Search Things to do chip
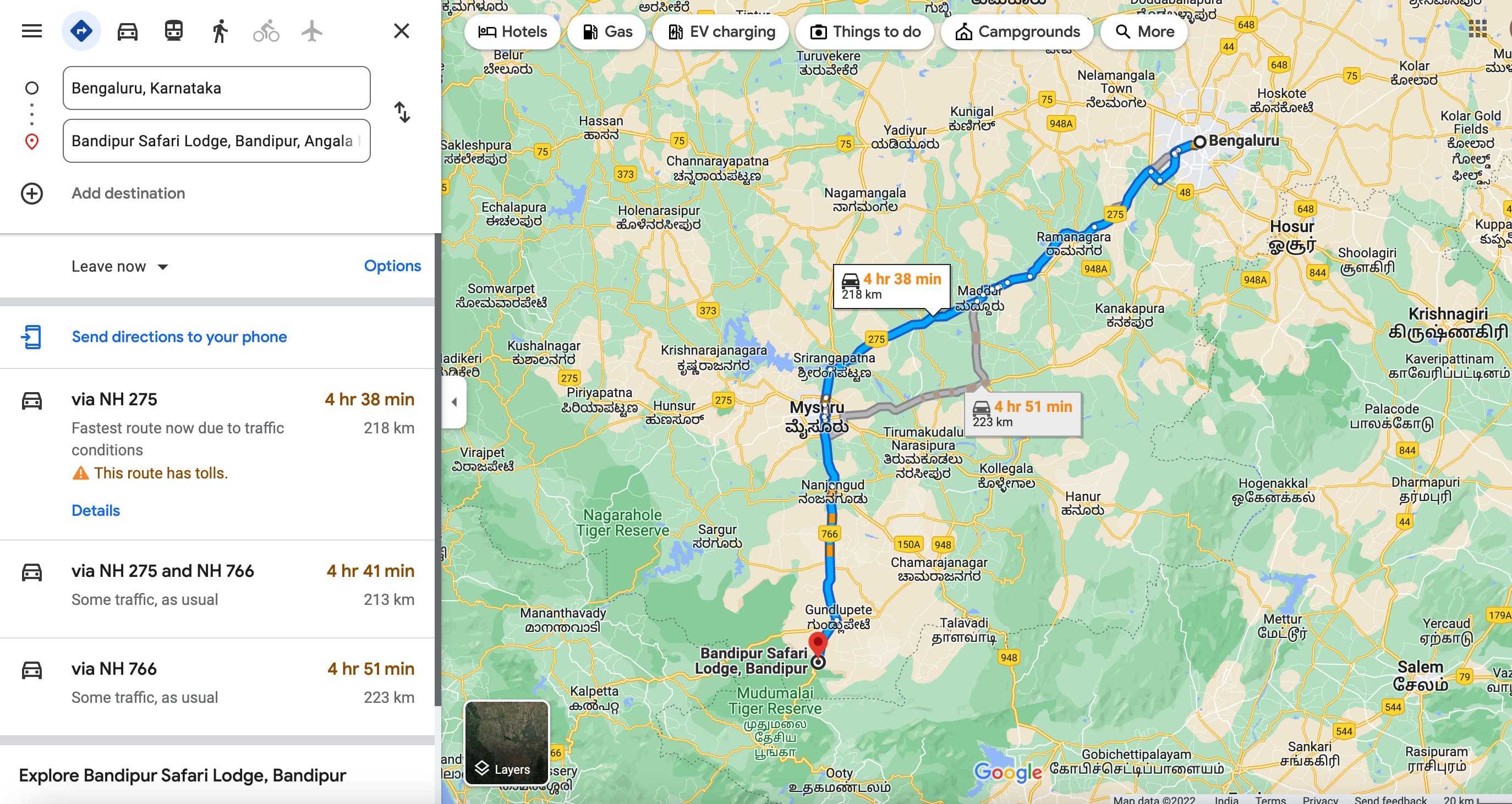1512x804 pixels. tap(865, 32)
